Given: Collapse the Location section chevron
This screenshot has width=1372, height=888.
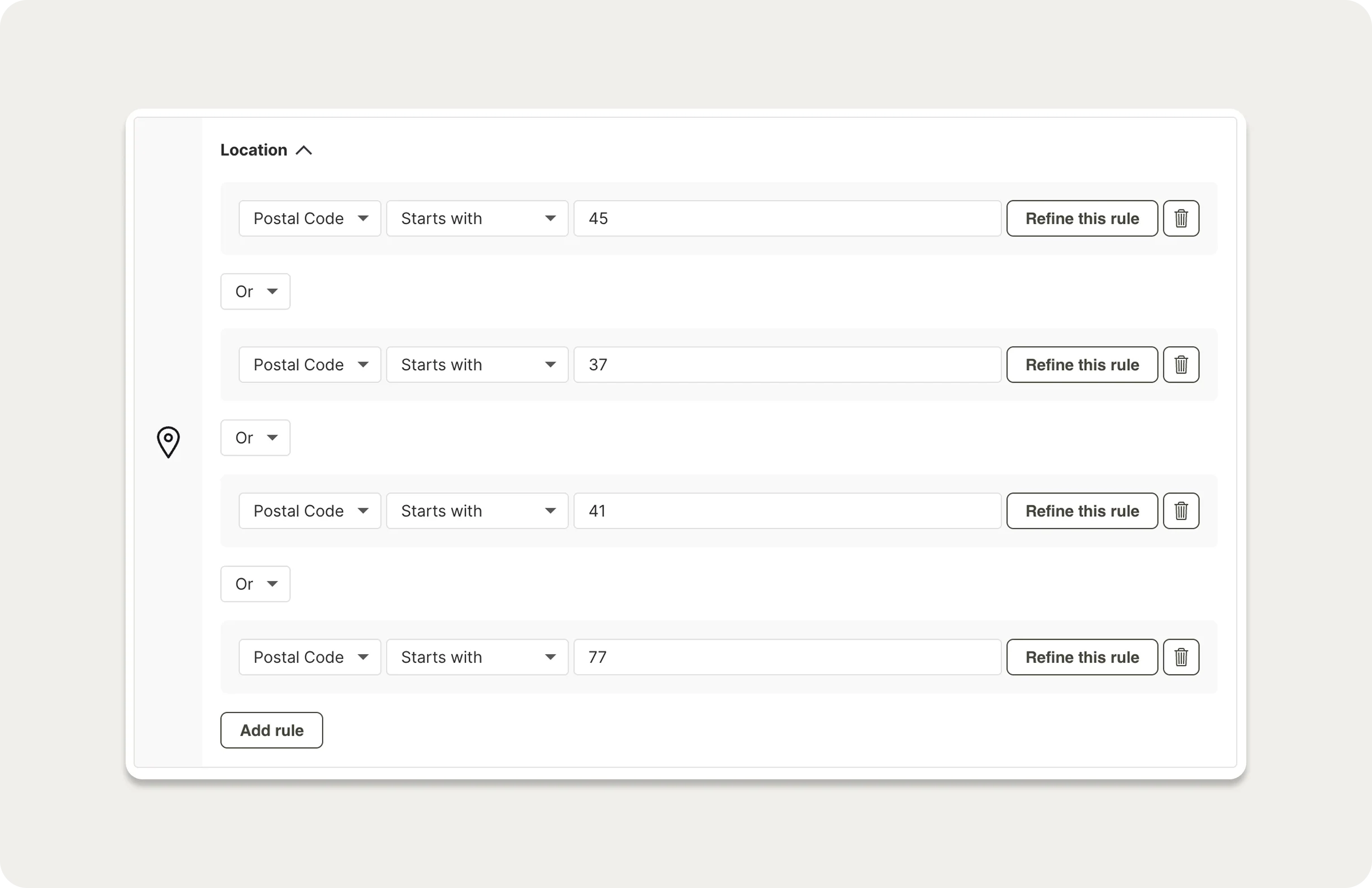Looking at the screenshot, I should pos(304,151).
